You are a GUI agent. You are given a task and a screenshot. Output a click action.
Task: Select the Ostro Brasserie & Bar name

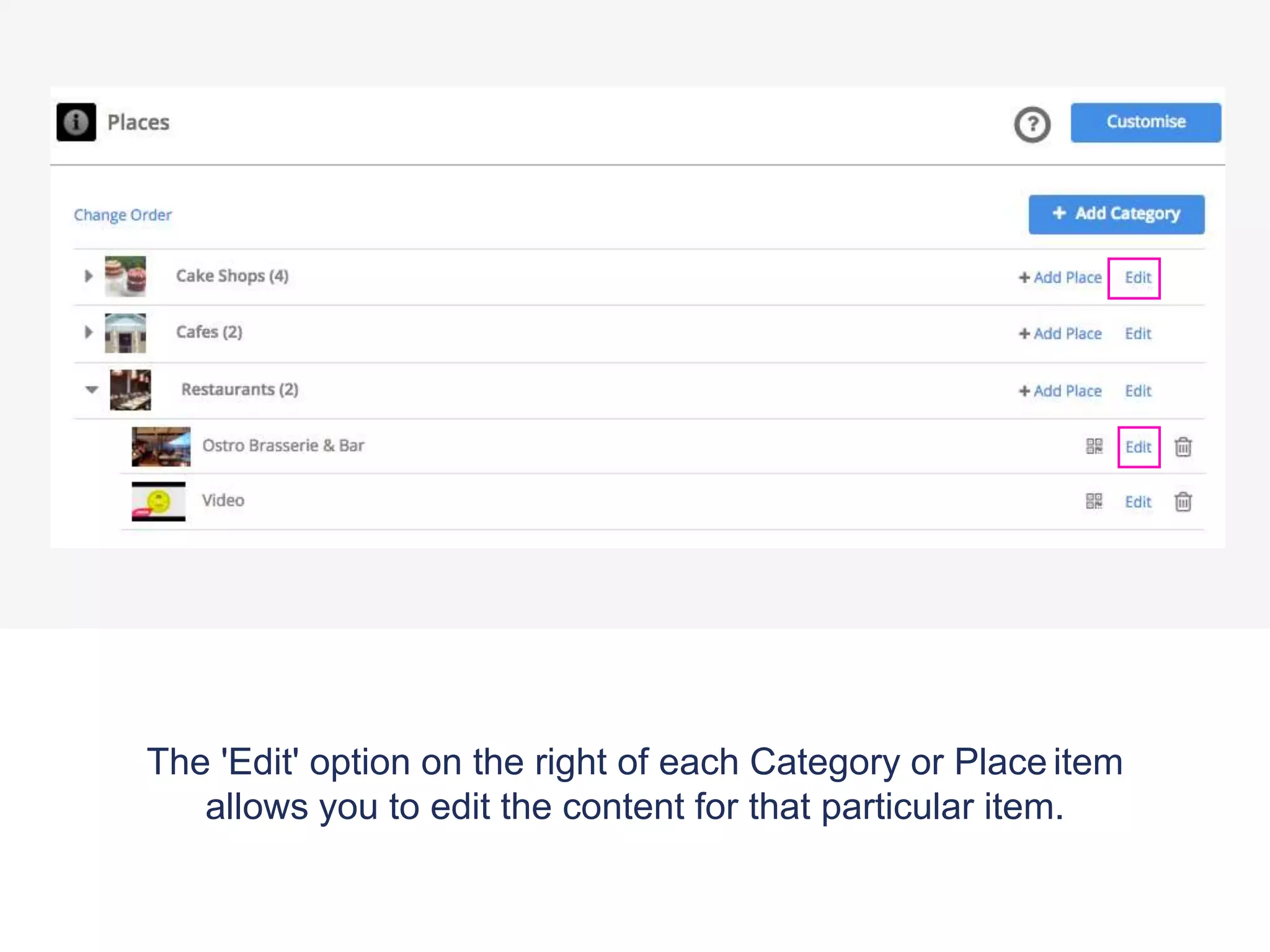click(x=283, y=446)
